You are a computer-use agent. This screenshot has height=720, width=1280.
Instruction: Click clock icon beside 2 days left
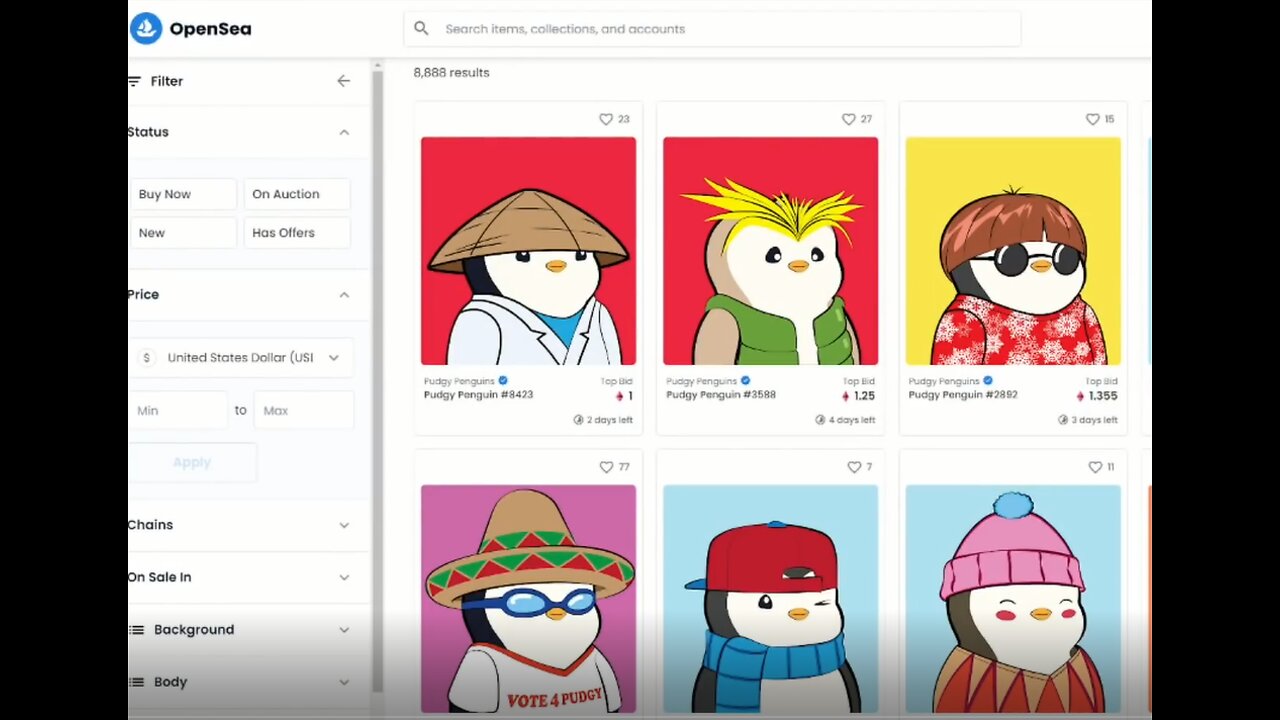coord(578,420)
